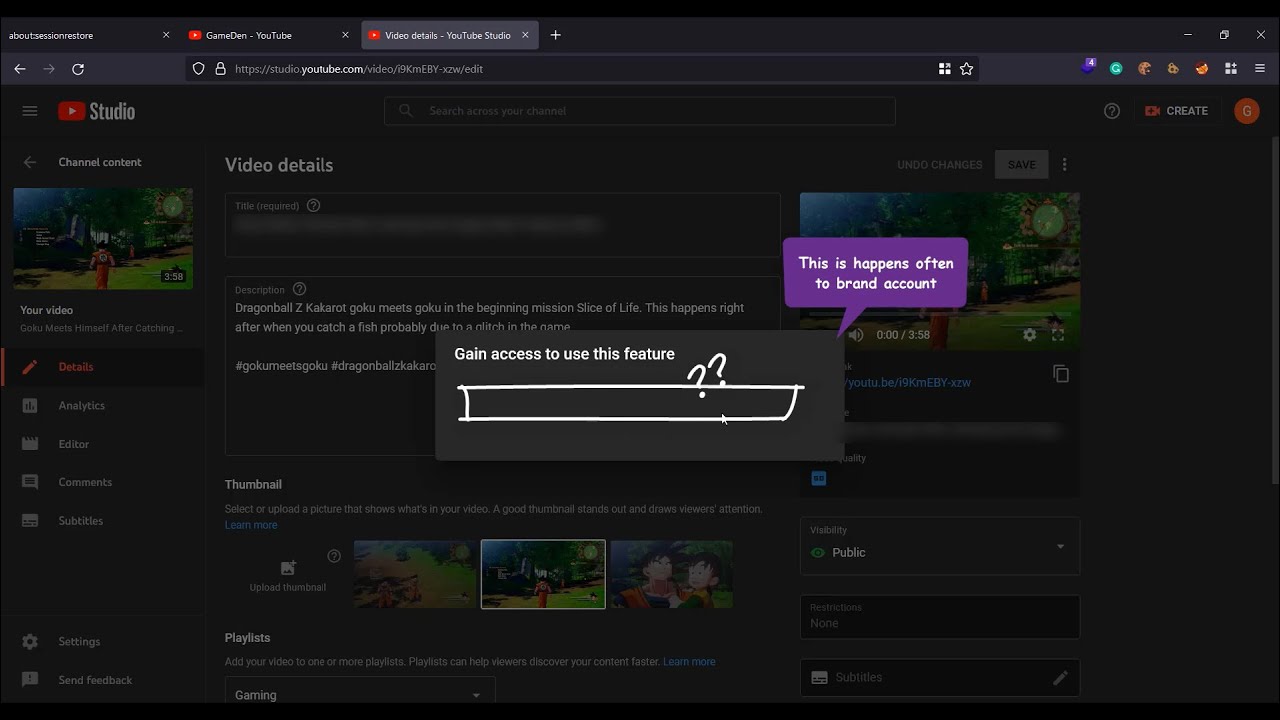
Task: Open Settings from the sidebar
Action: 102,642
